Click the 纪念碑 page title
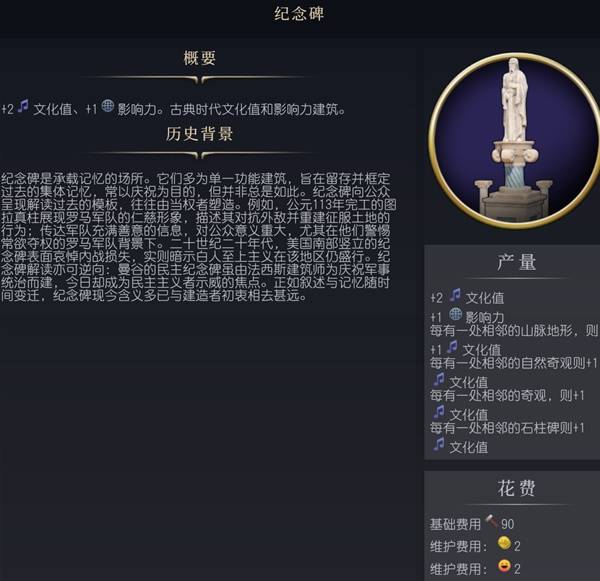Viewport: 600px width, 581px height. (299, 14)
